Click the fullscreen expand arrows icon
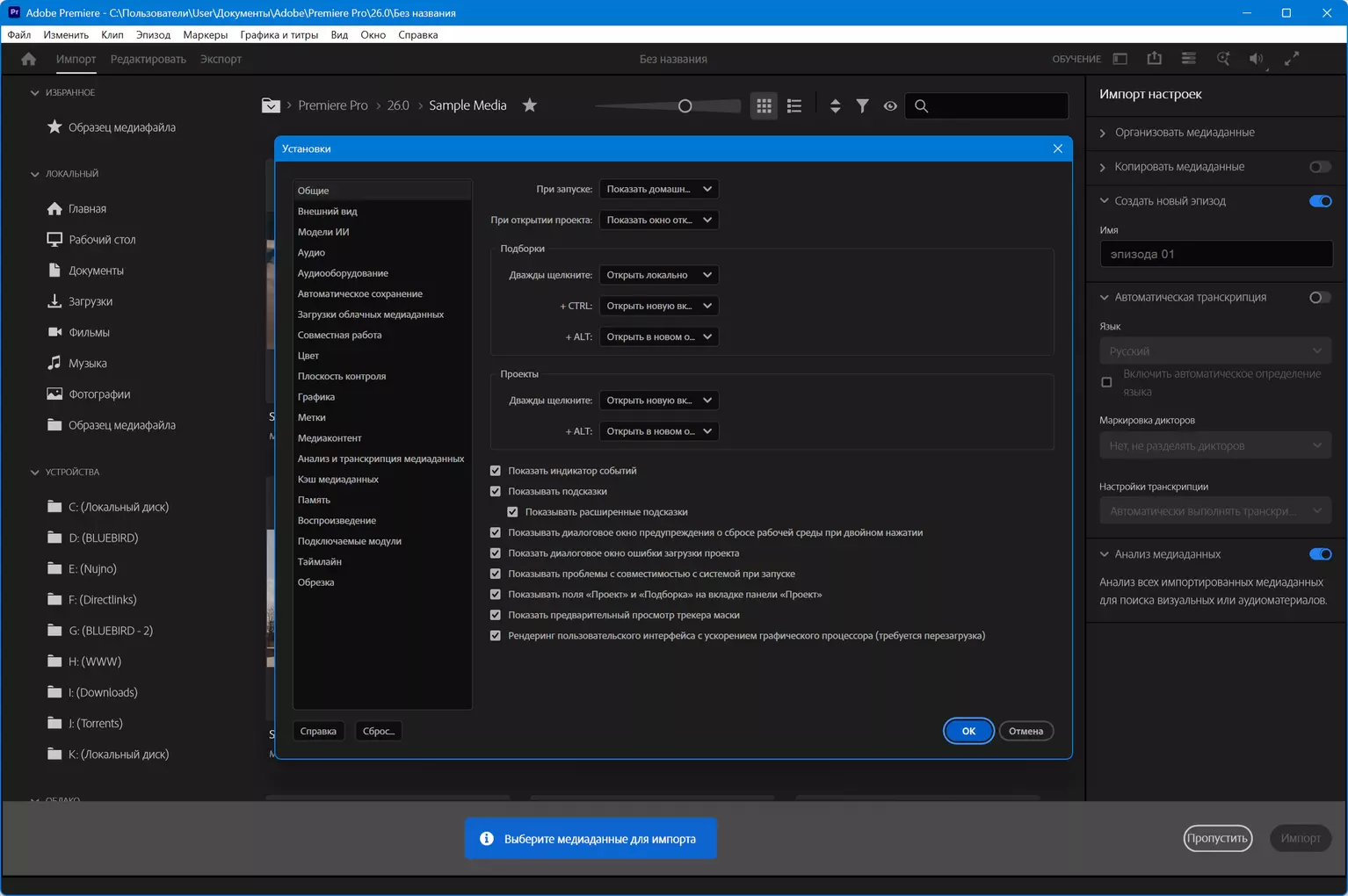1348x896 pixels. pos(1292,59)
